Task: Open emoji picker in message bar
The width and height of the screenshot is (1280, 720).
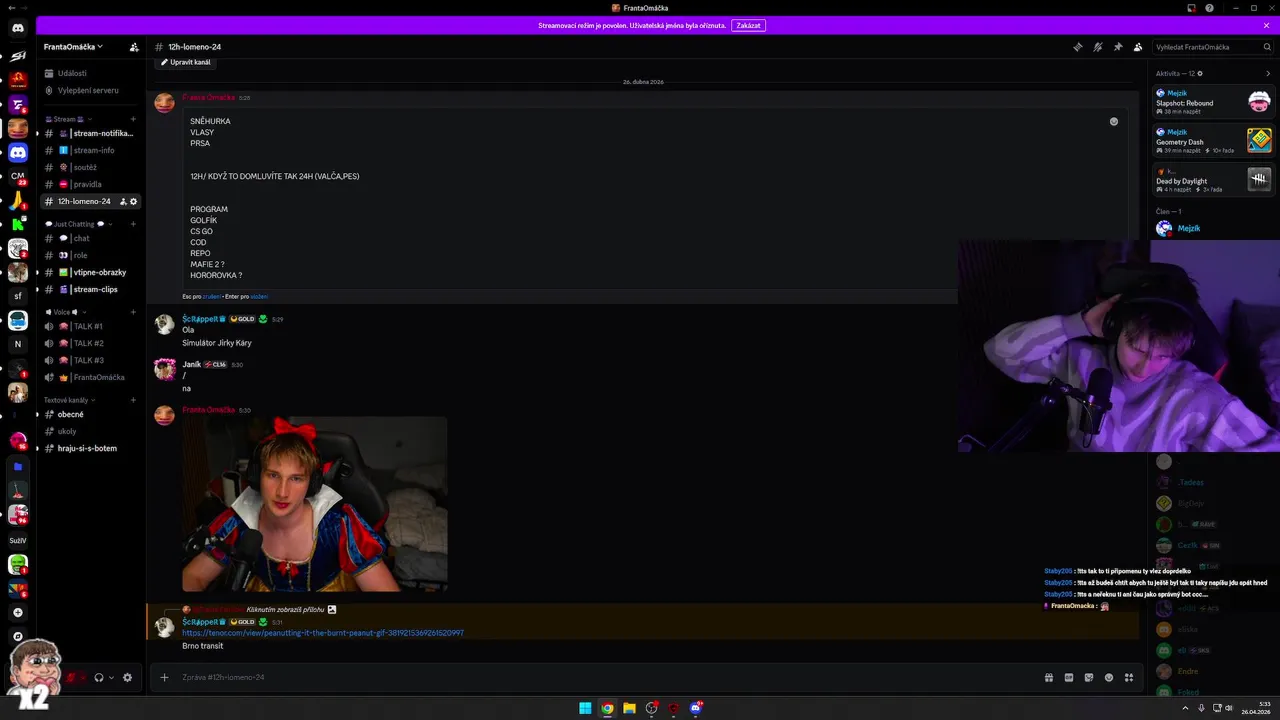Action: [x=1109, y=677]
